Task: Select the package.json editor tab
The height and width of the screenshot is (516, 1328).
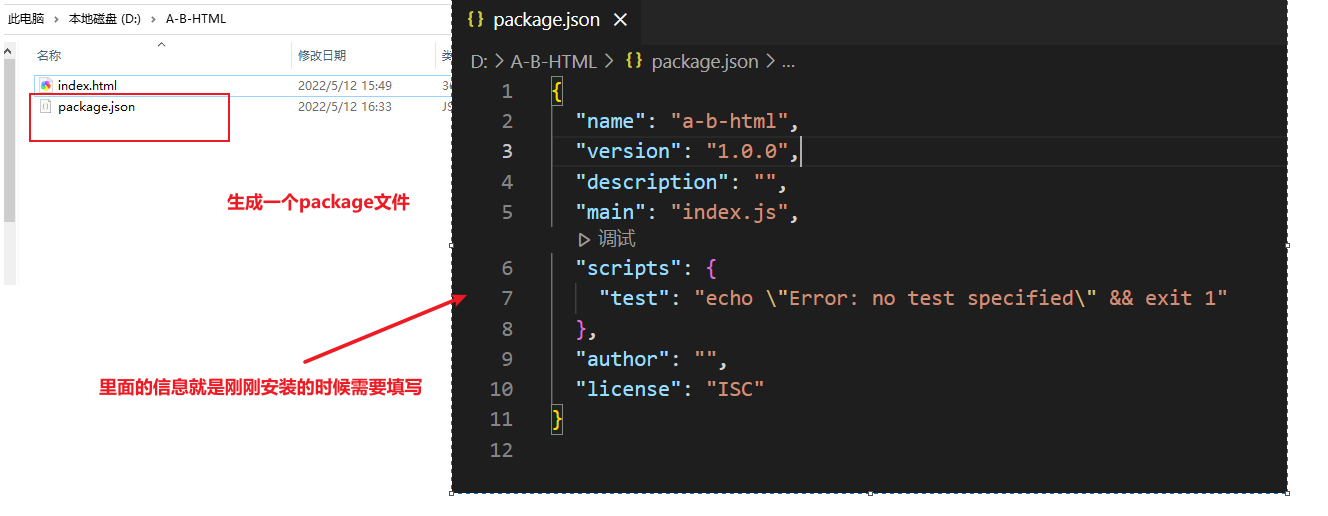Action: (546, 20)
